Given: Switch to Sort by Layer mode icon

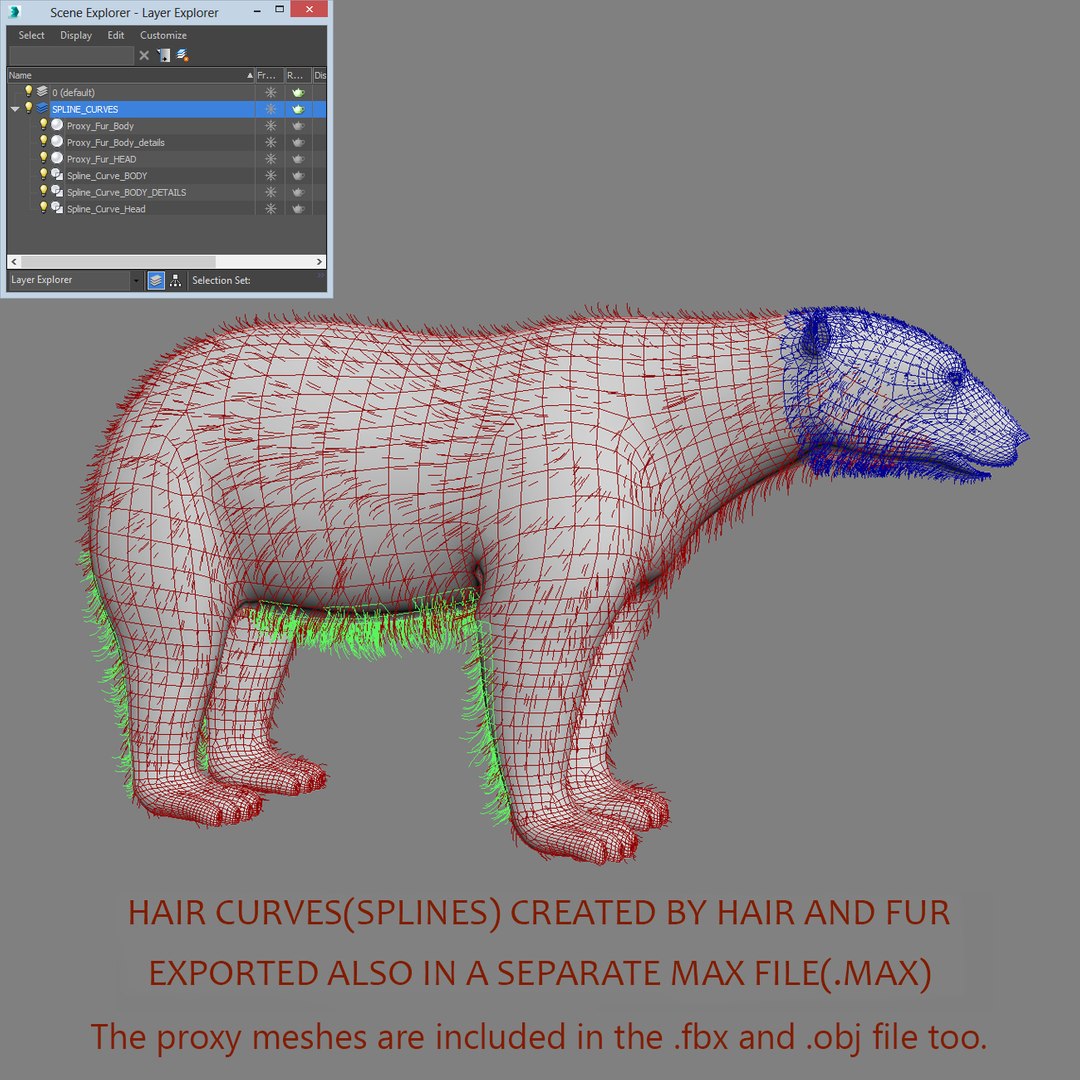Looking at the screenshot, I should [x=156, y=280].
